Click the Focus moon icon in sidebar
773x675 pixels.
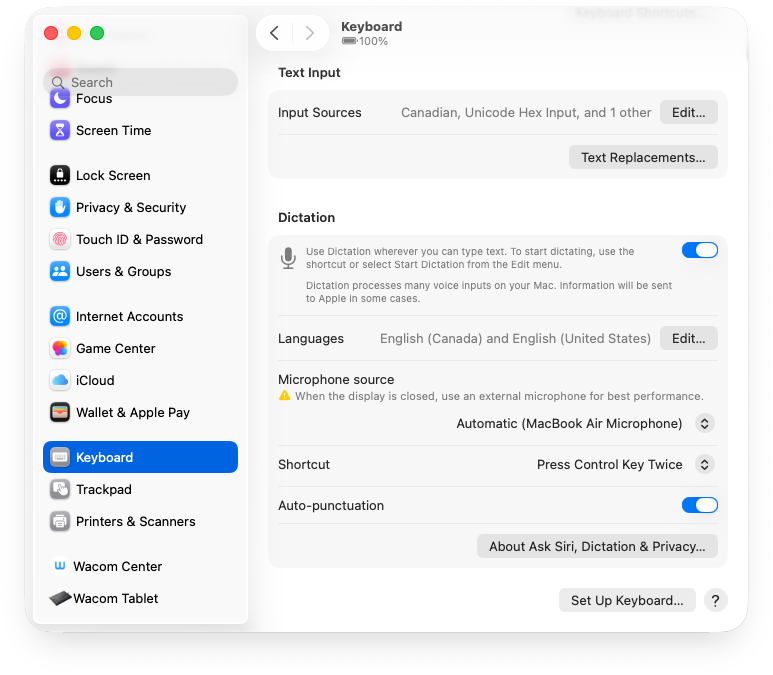coord(60,99)
